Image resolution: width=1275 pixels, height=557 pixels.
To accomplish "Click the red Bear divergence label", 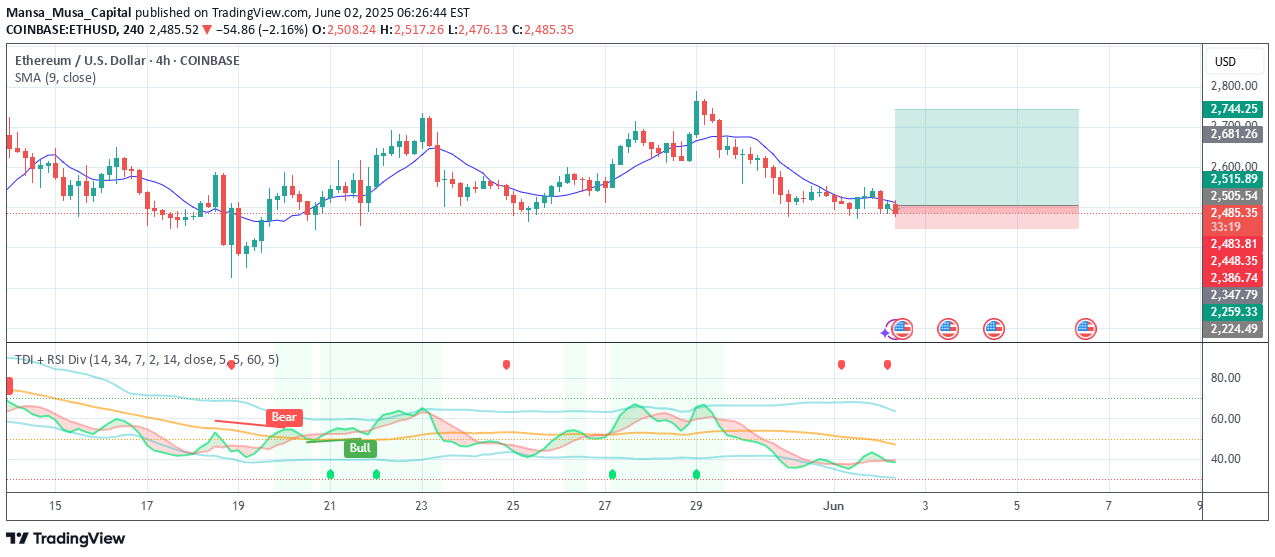I will (284, 417).
